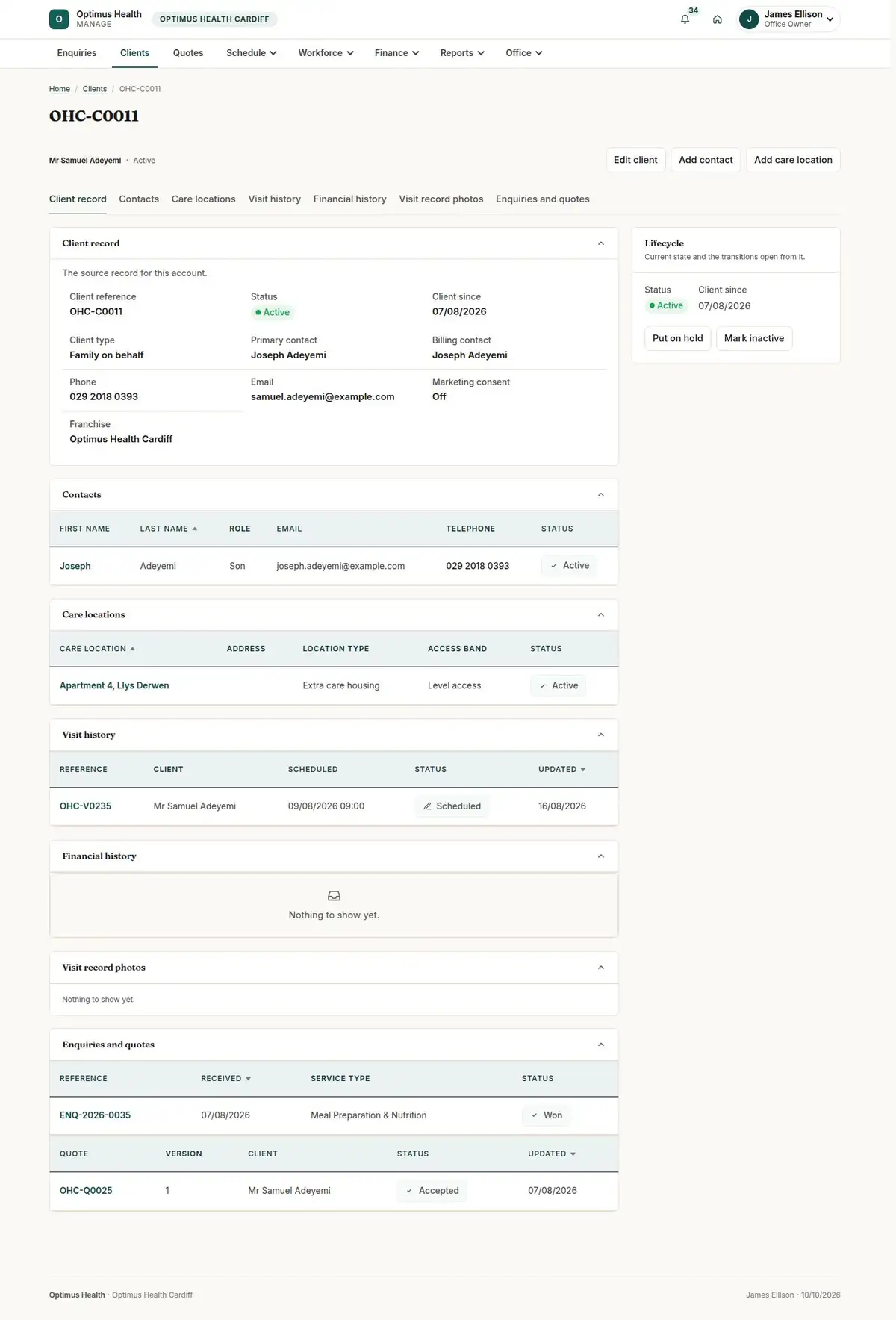Expand the Workforce menu
Viewport: 896px width, 1320px height.
326,53
